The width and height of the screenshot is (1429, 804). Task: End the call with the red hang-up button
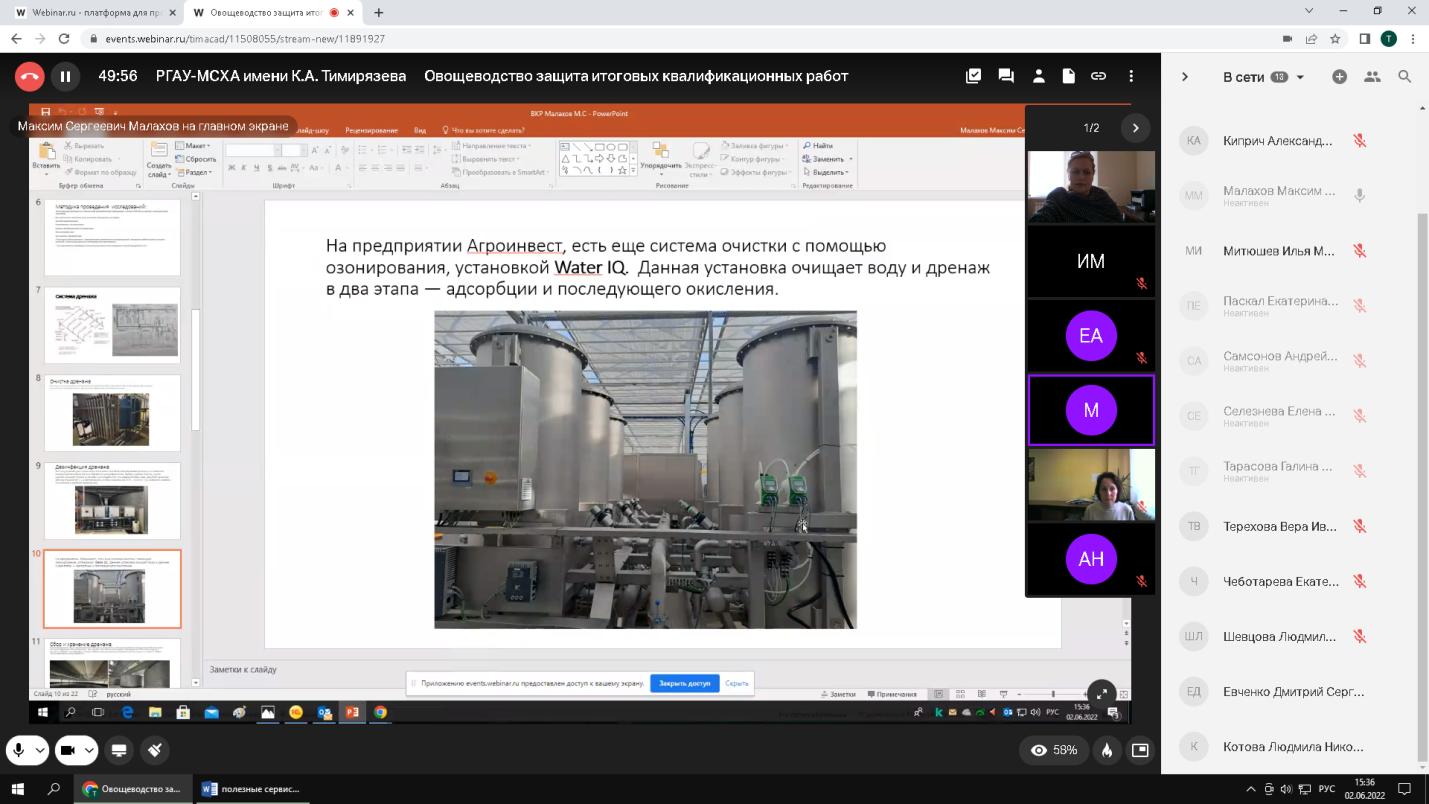click(30, 76)
